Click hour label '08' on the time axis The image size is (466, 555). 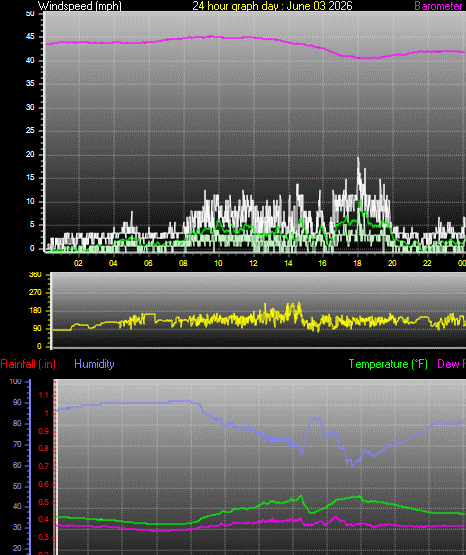(183, 263)
